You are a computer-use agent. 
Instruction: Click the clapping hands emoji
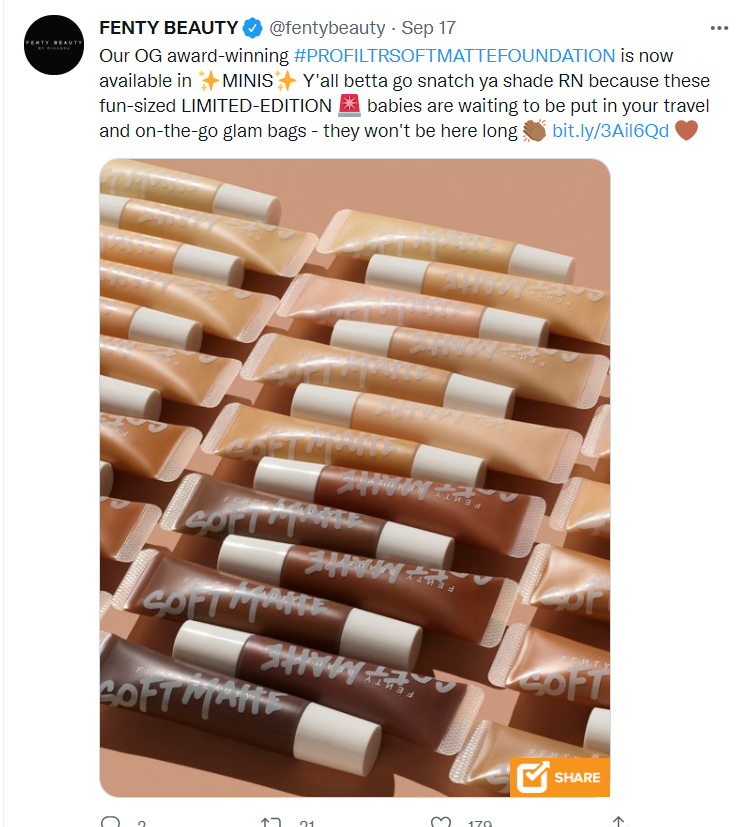tap(534, 131)
